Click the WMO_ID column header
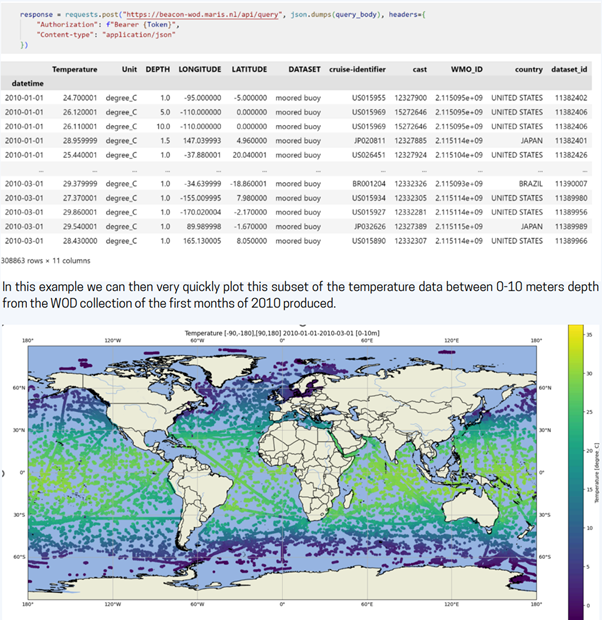 465,69
